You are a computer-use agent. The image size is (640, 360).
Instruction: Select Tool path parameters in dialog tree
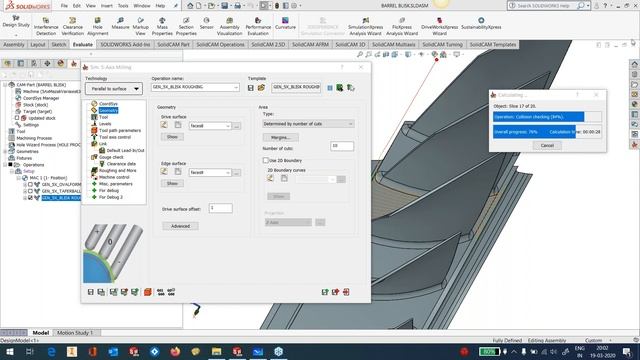point(120,131)
